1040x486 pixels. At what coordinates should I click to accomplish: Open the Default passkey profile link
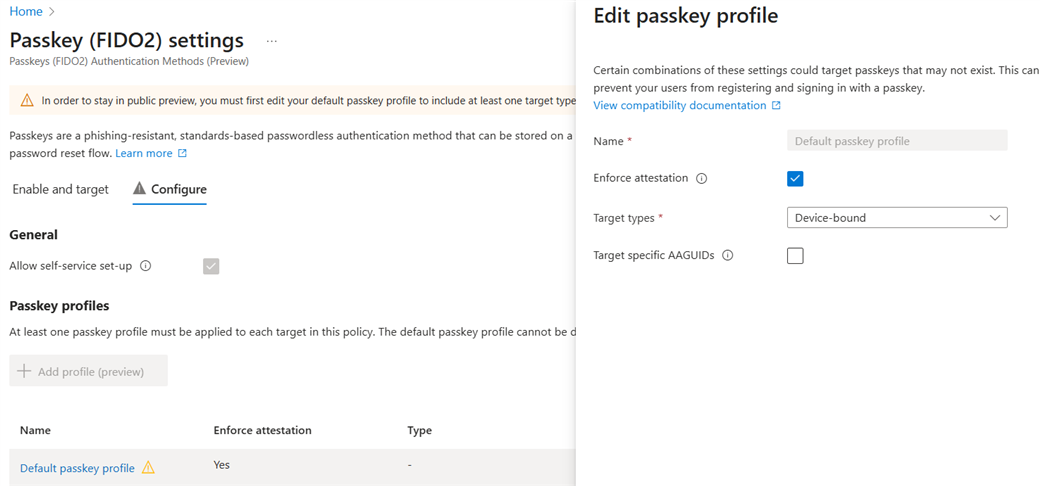point(77,468)
